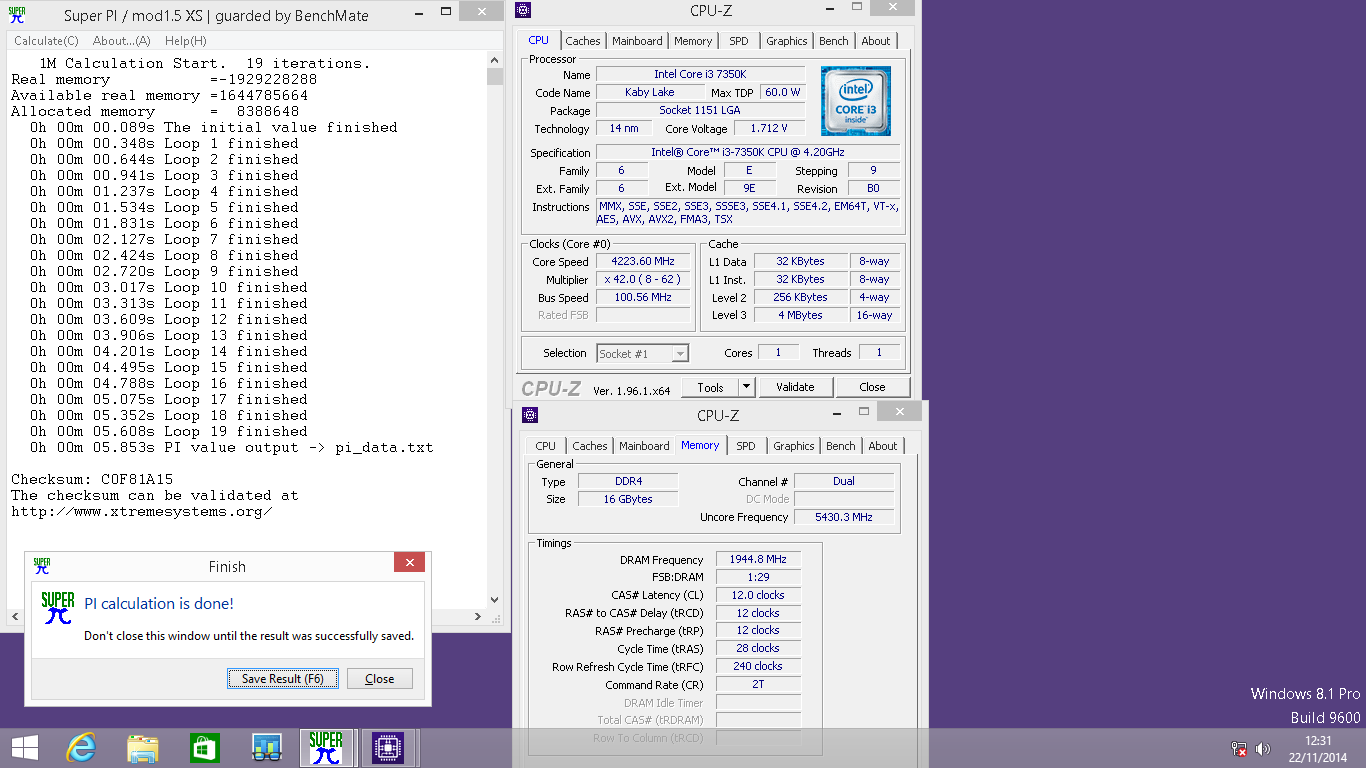Click the upper CPU-Z window's title bar icon
The width and height of the screenshot is (1366, 768).
point(523,10)
